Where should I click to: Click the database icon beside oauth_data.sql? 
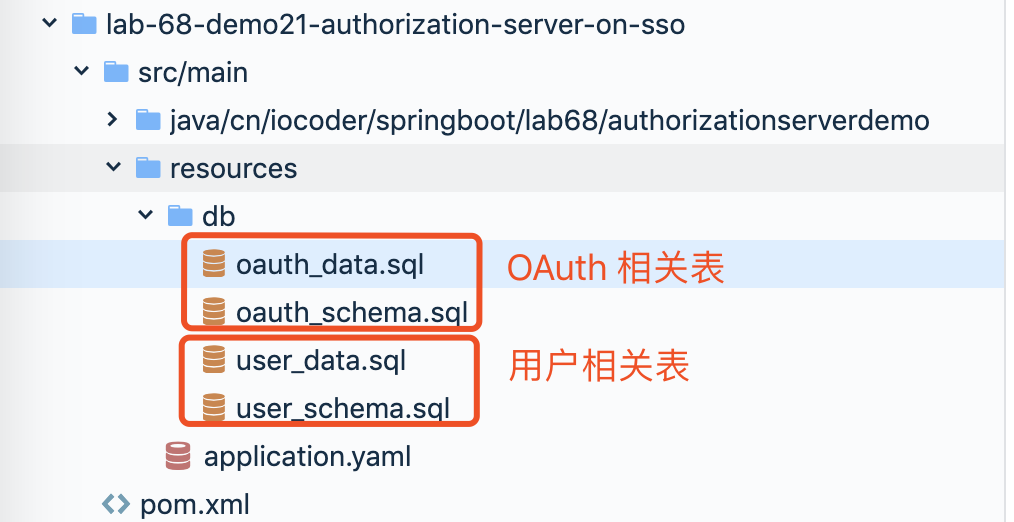pyautogui.click(x=212, y=264)
